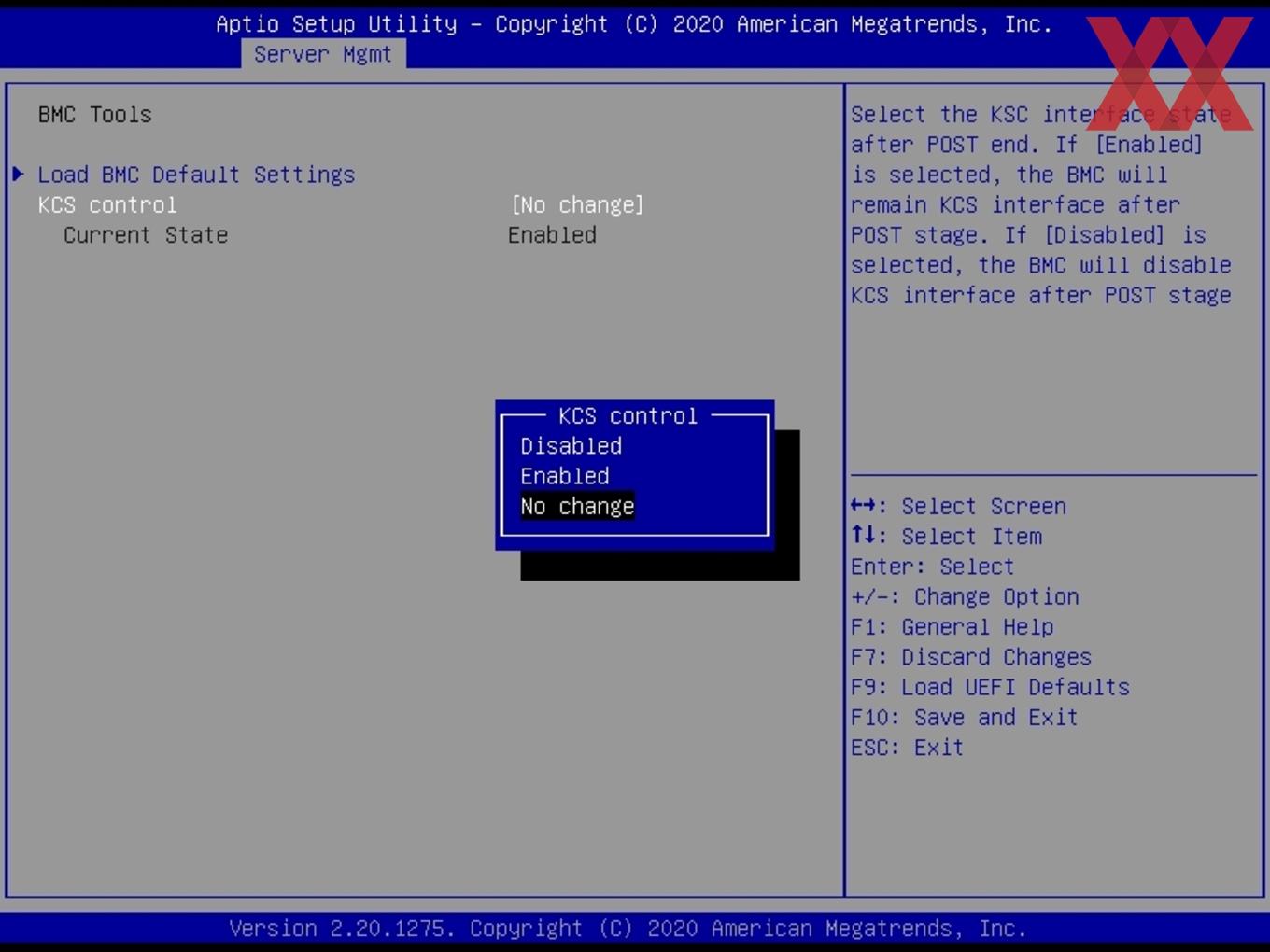Click the +/-: Change Option hint

tap(965, 596)
